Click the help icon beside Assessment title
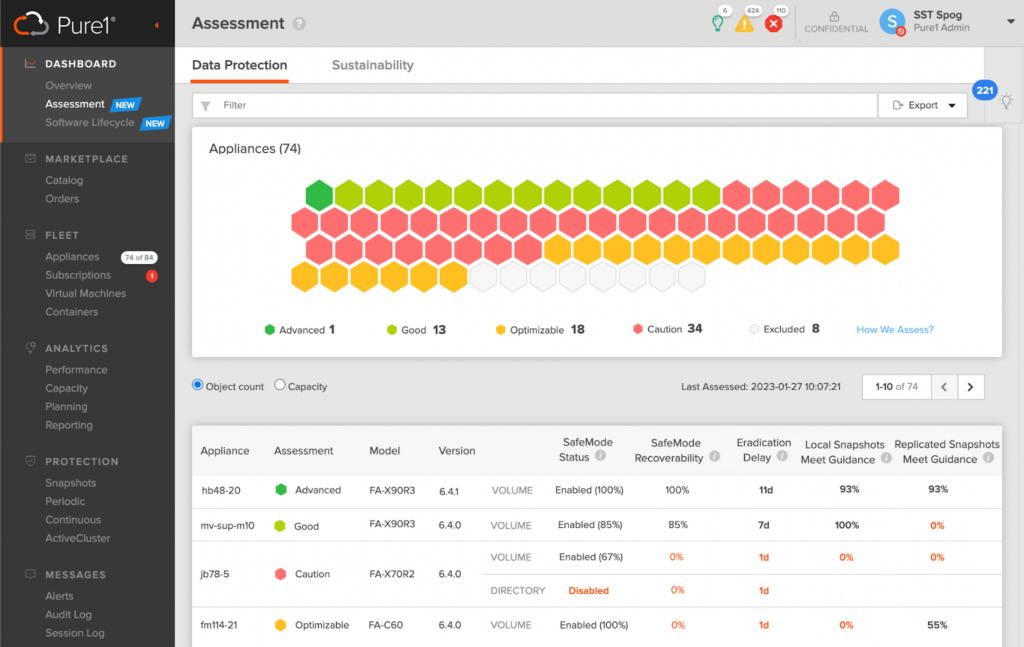The height and width of the screenshot is (647, 1024). pos(299,24)
